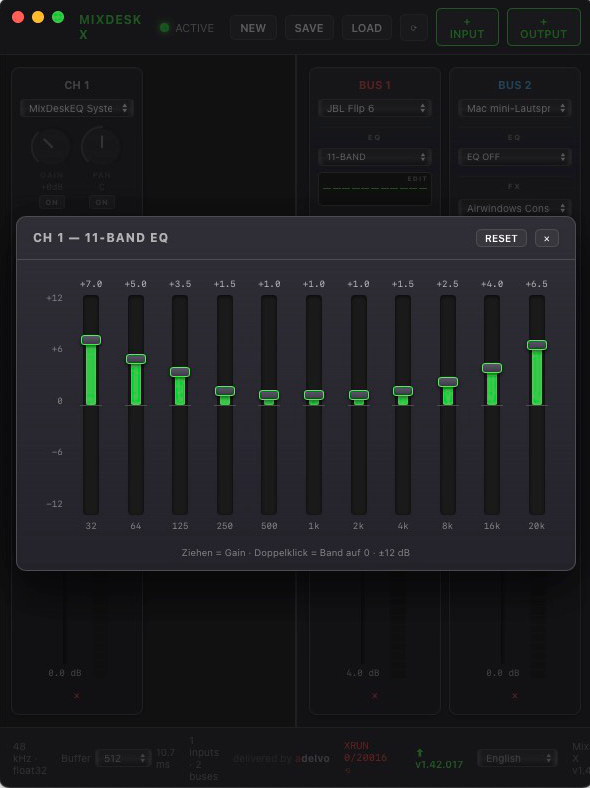
Task: Click the BUS 2 header label
Action: coord(515,85)
